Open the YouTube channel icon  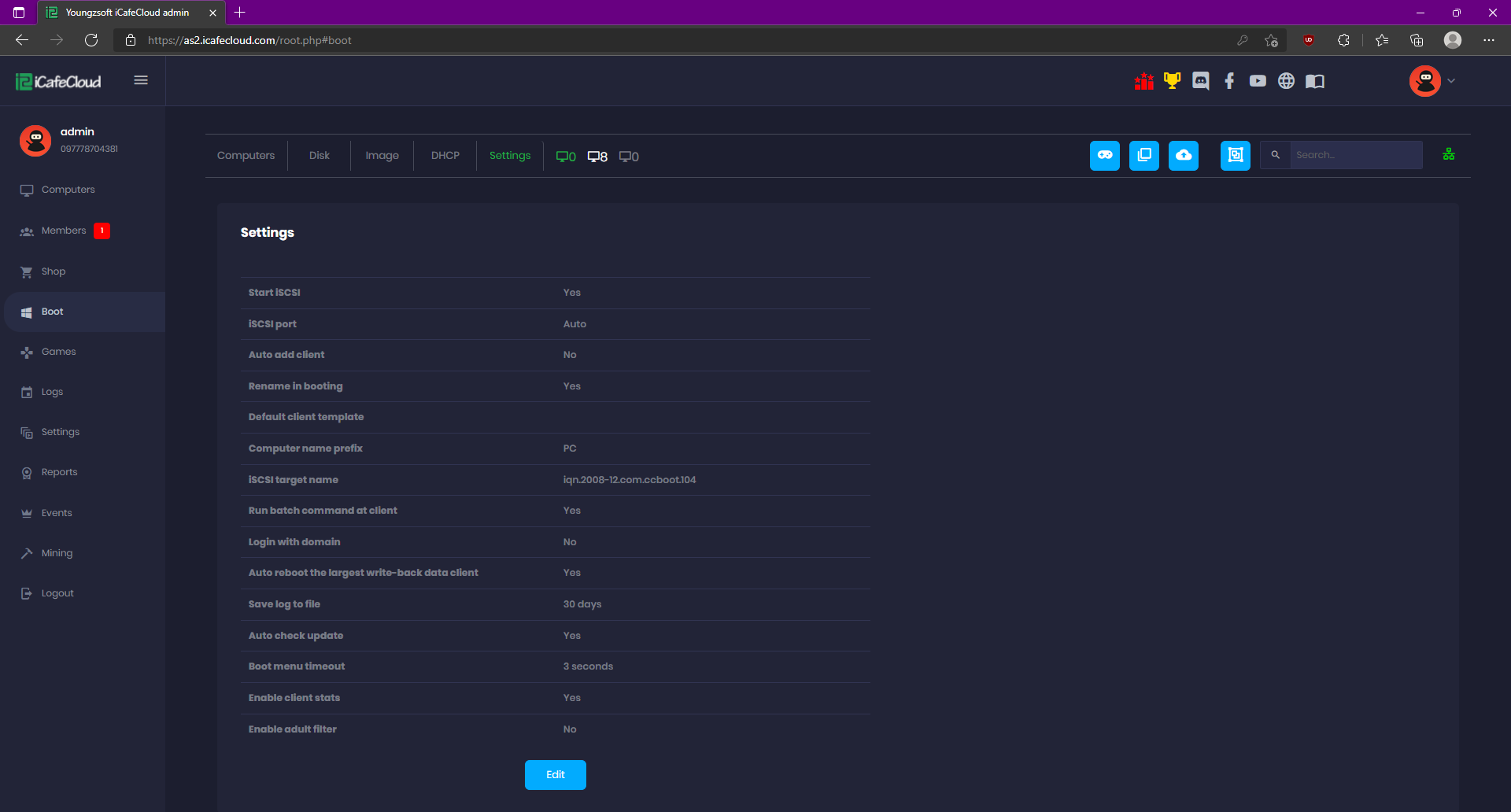coord(1257,80)
